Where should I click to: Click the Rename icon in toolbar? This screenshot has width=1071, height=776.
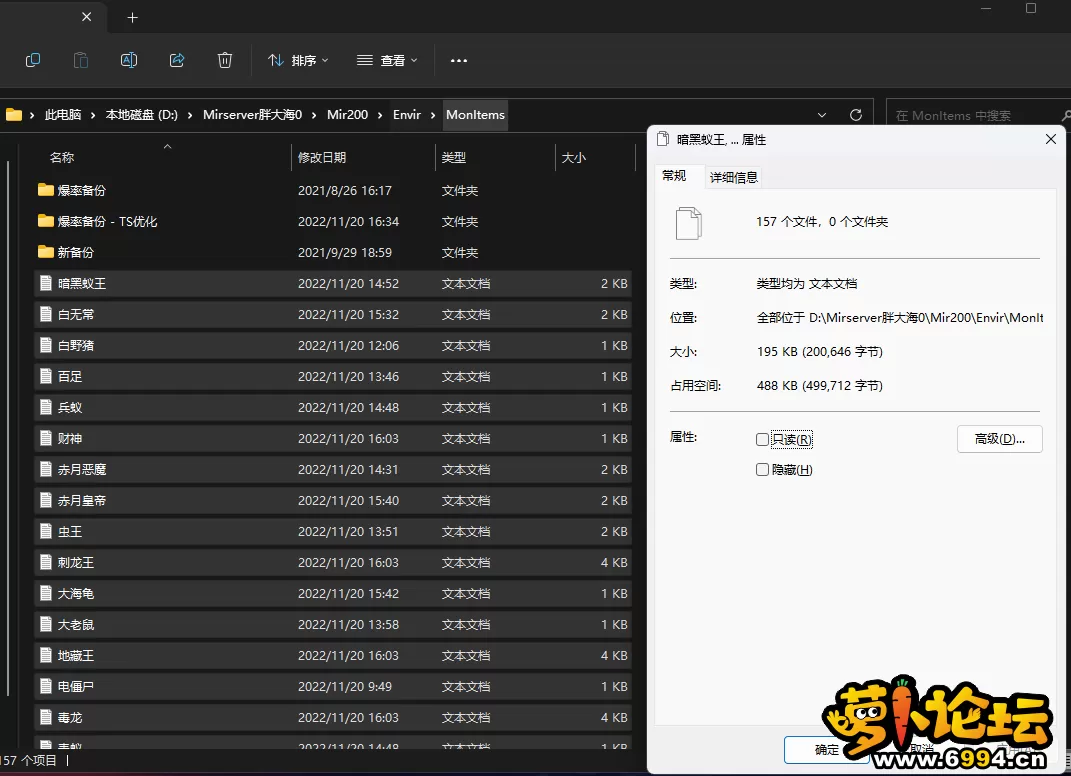(x=128, y=60)
